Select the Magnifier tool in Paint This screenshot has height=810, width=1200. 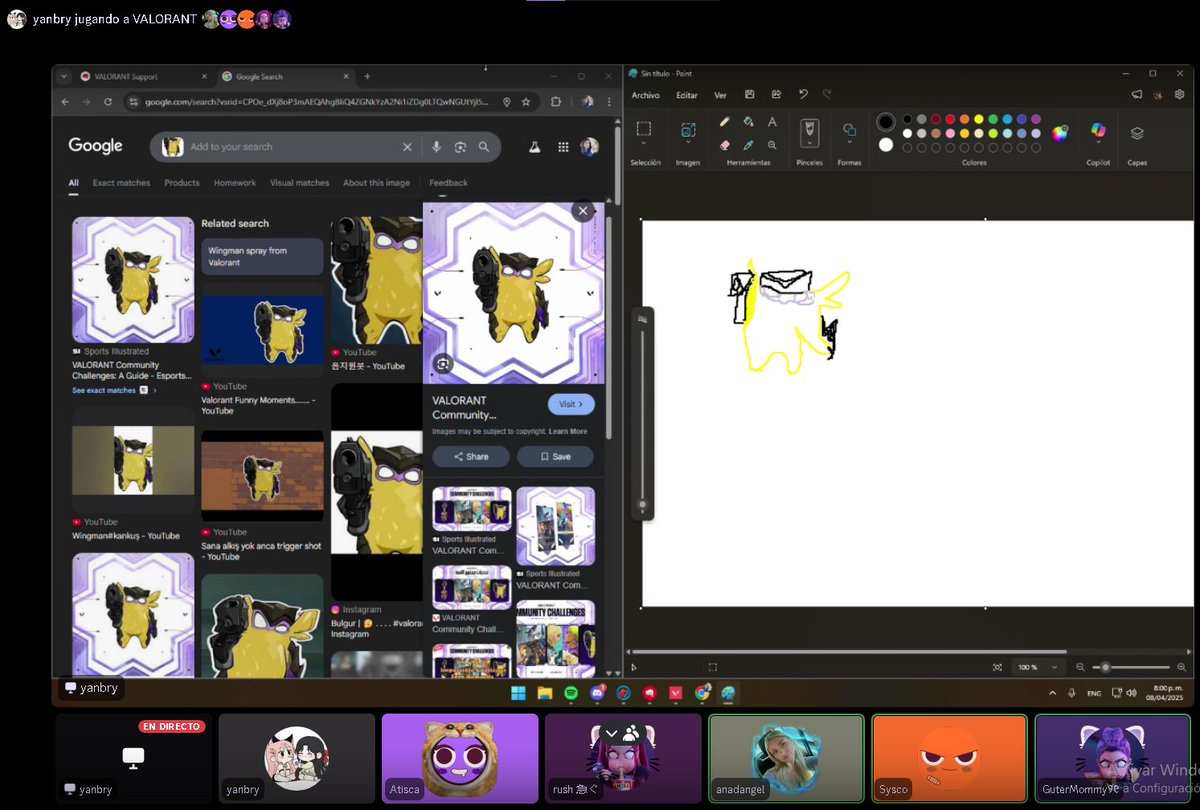pyautogui.click(x=772, y=145)
